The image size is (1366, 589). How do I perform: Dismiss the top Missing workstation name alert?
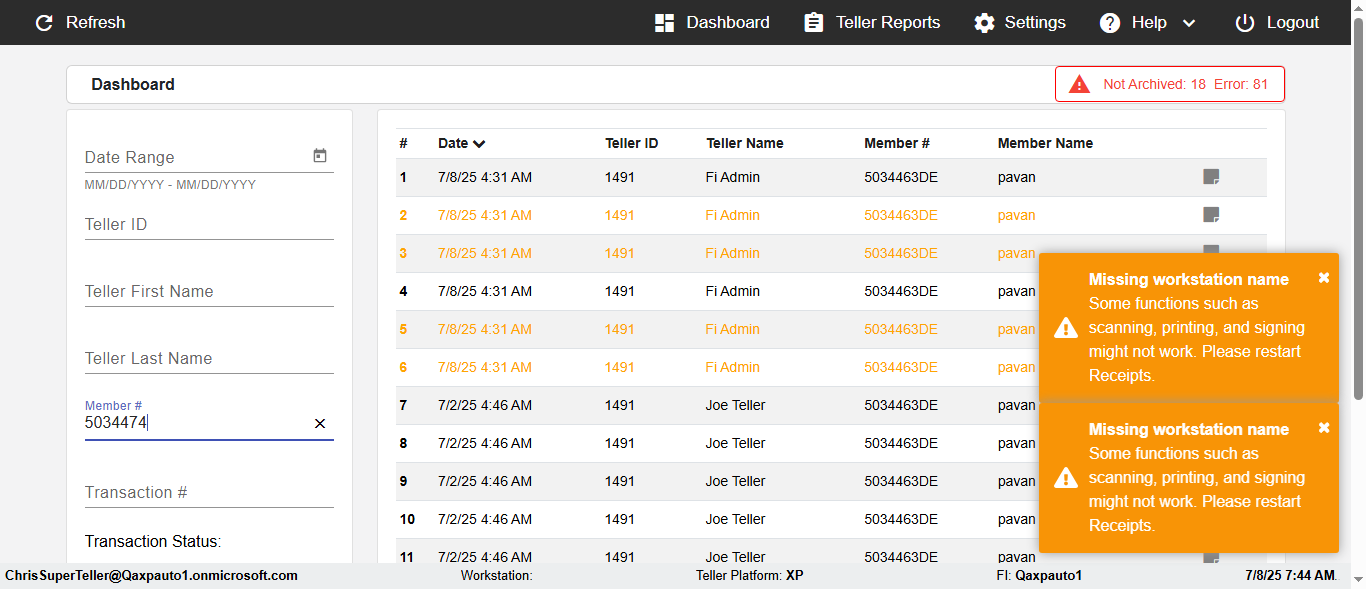point(1324,278)
